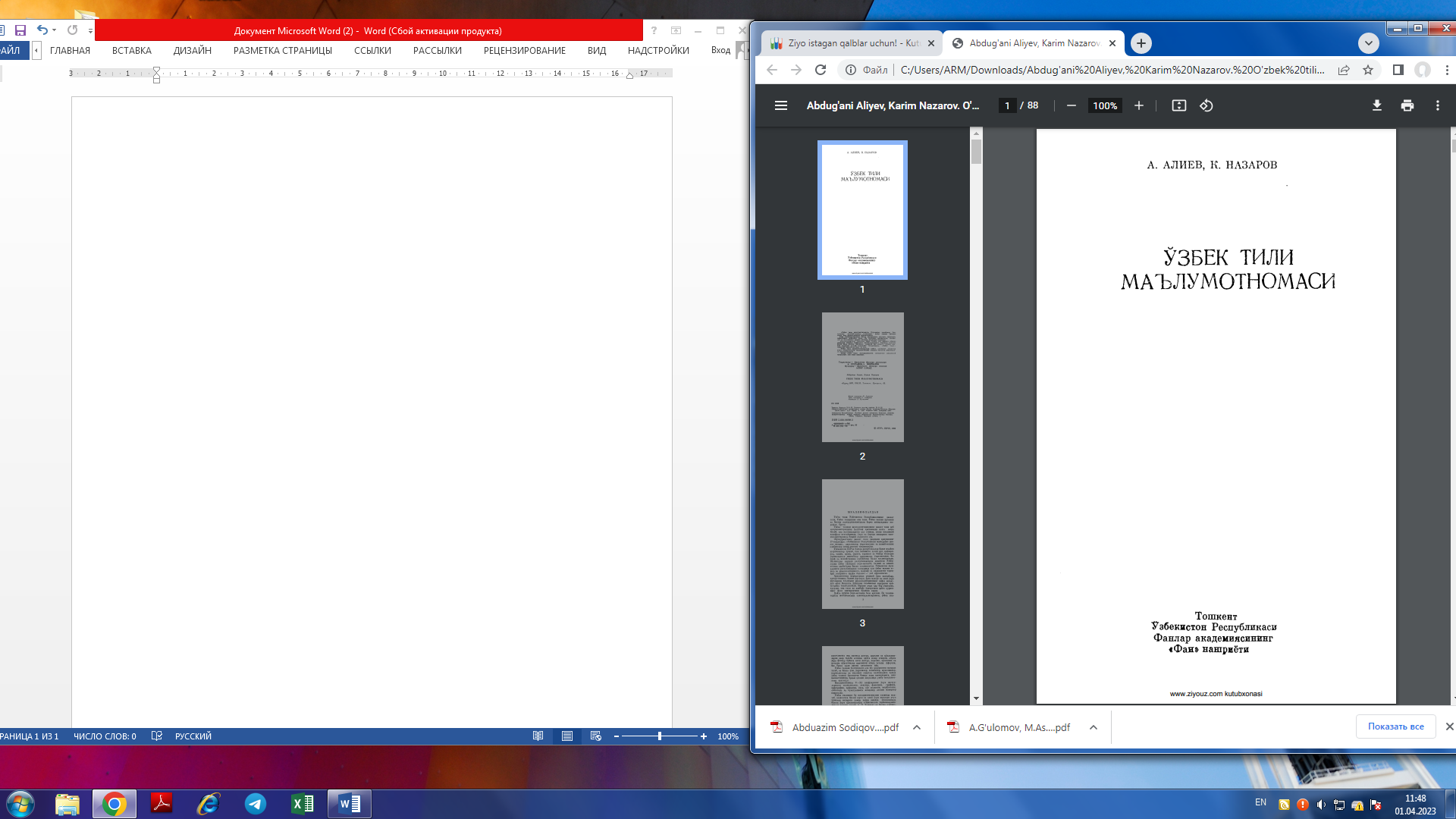Fit PDF to page

pyautogui.click(x=1179, y=105)
